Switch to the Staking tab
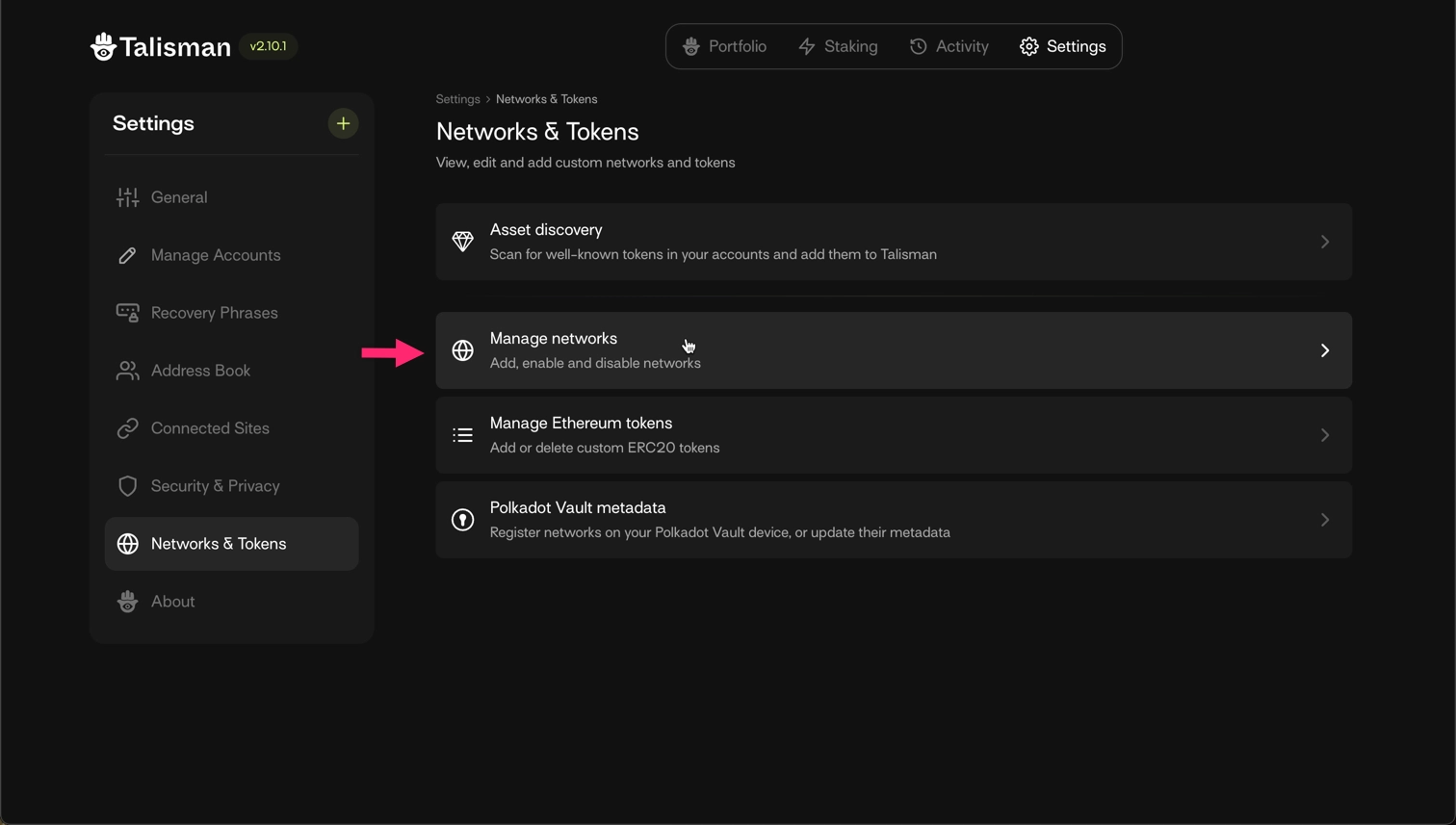The height and width of the screenshot is (825, 1456). coord(838,46)
